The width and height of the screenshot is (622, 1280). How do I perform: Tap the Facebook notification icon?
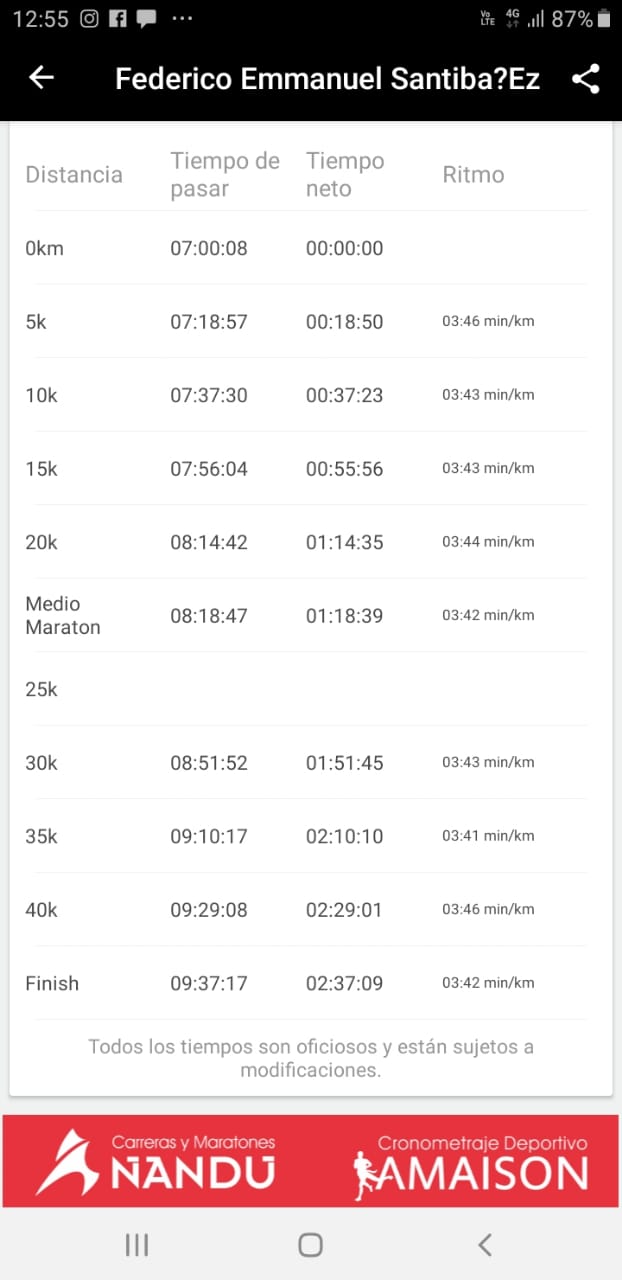(118, 18)
